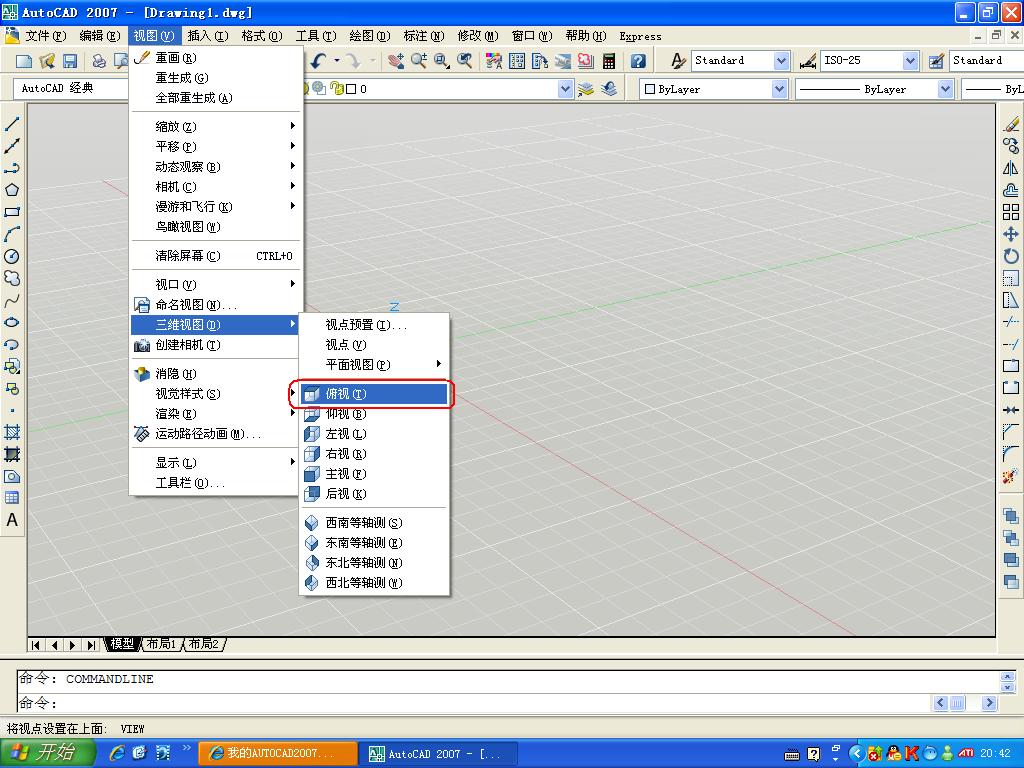Select the Construction line tool
Screen dimensions: 1024x768
[12, 146]
